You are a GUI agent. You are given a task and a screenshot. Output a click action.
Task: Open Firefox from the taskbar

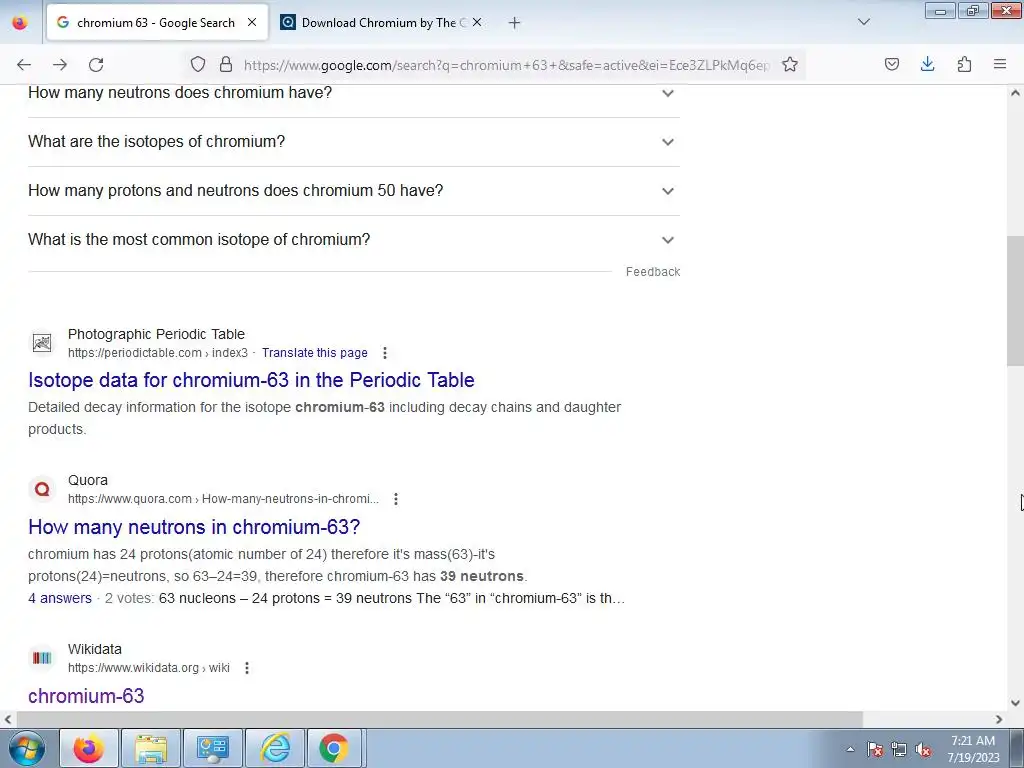coord(88,748)
